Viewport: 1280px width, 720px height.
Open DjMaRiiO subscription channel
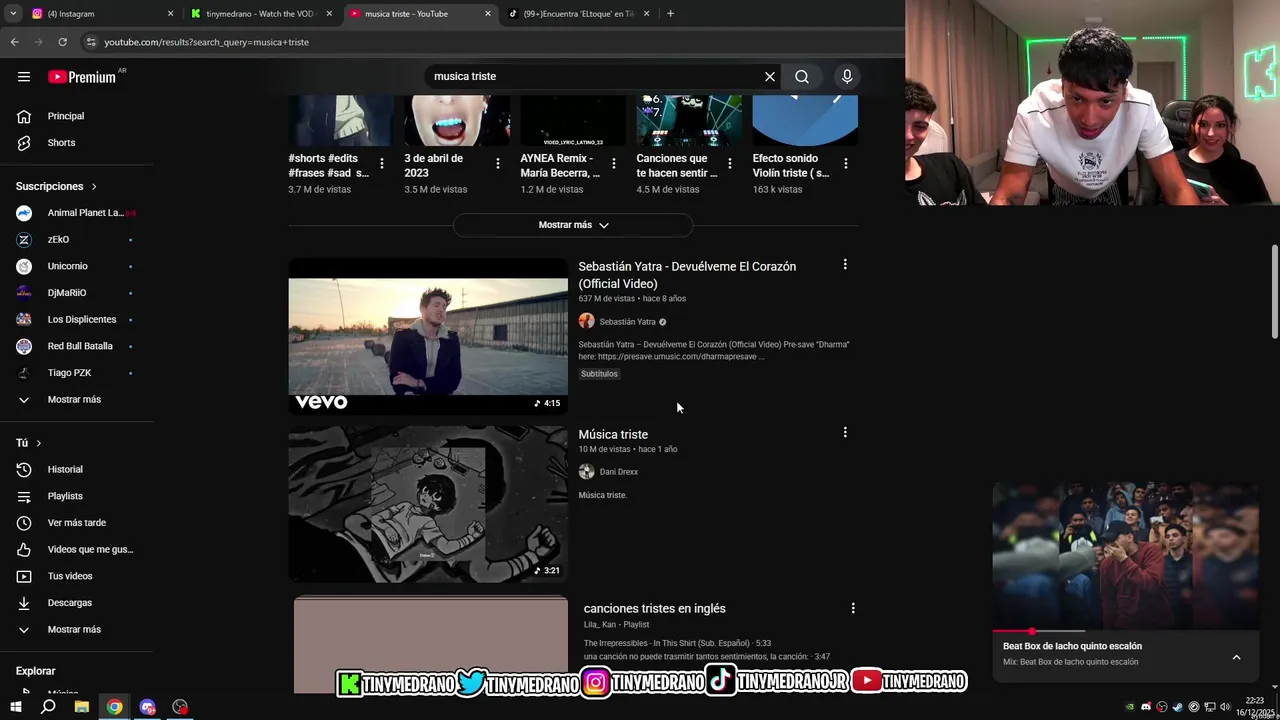76,293
